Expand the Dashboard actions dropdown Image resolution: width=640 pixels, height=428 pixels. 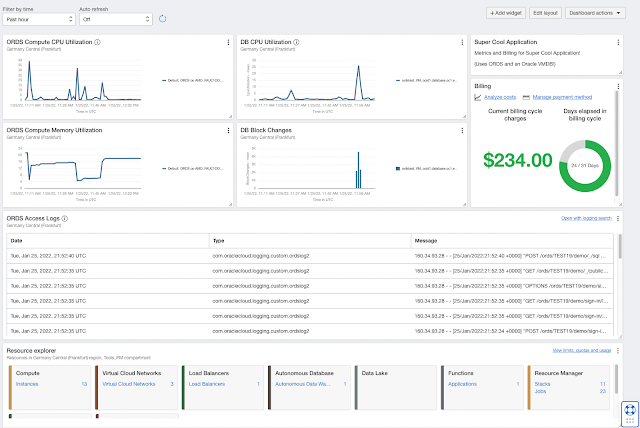595,13
